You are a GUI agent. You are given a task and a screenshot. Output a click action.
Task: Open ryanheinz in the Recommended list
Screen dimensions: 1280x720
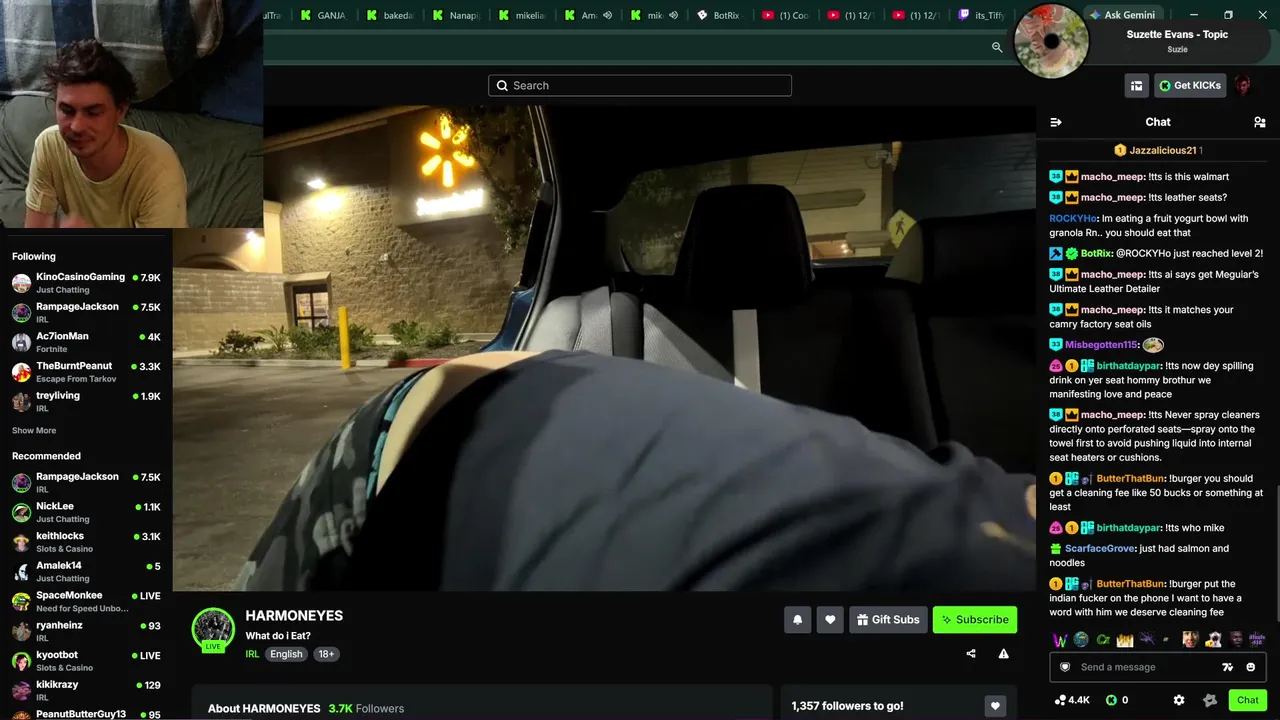point(86,631)
